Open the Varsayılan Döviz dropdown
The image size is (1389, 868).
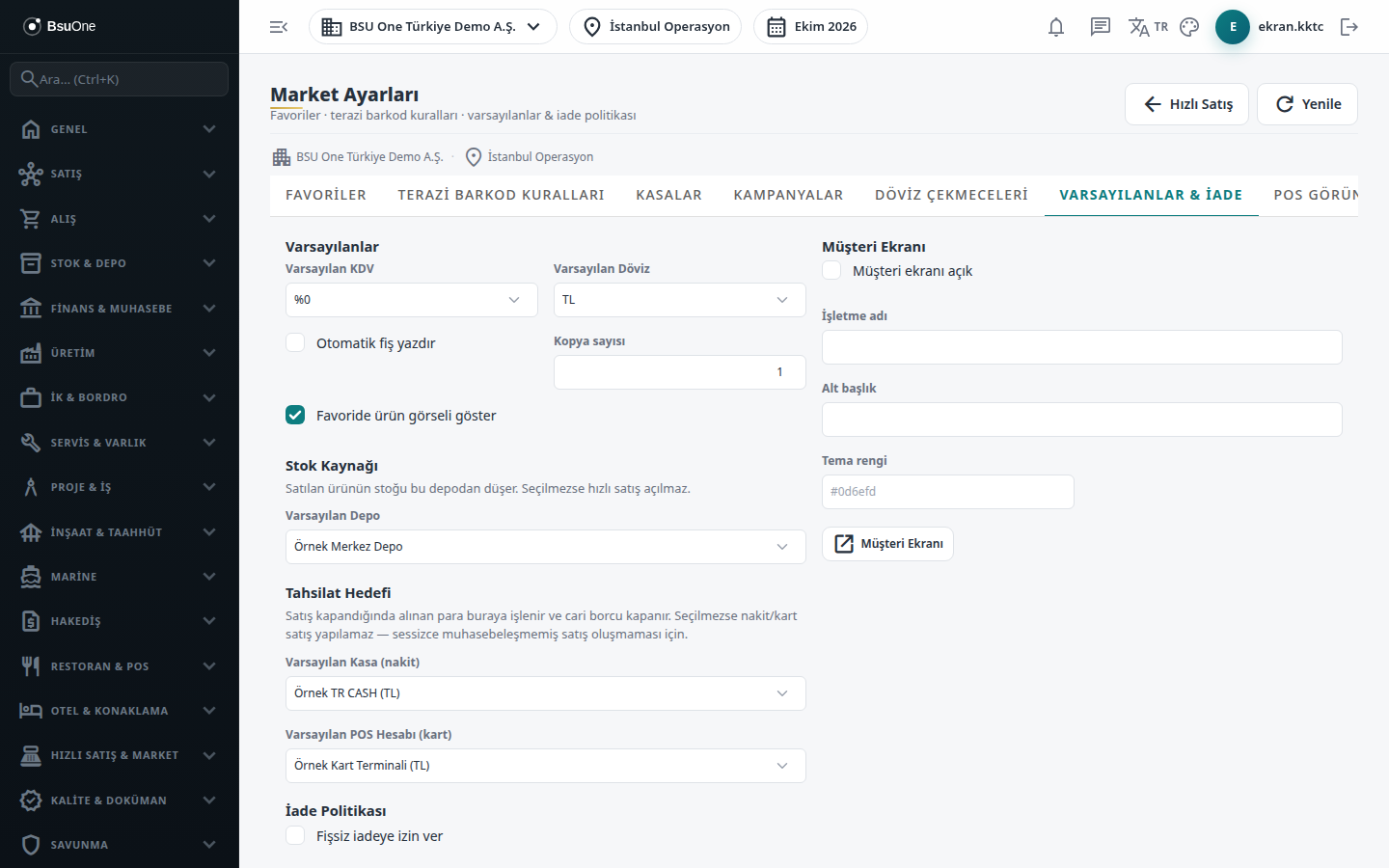[x=680, y=300]
